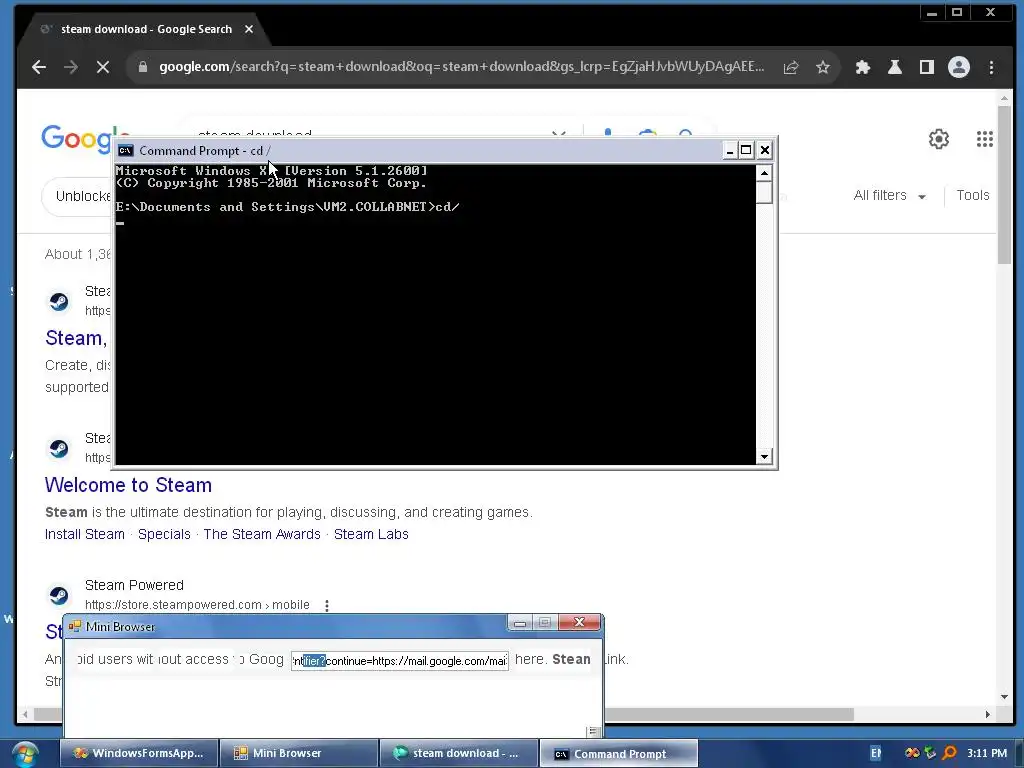Open the Windows Start button
1024x768 pixels.
25,754
